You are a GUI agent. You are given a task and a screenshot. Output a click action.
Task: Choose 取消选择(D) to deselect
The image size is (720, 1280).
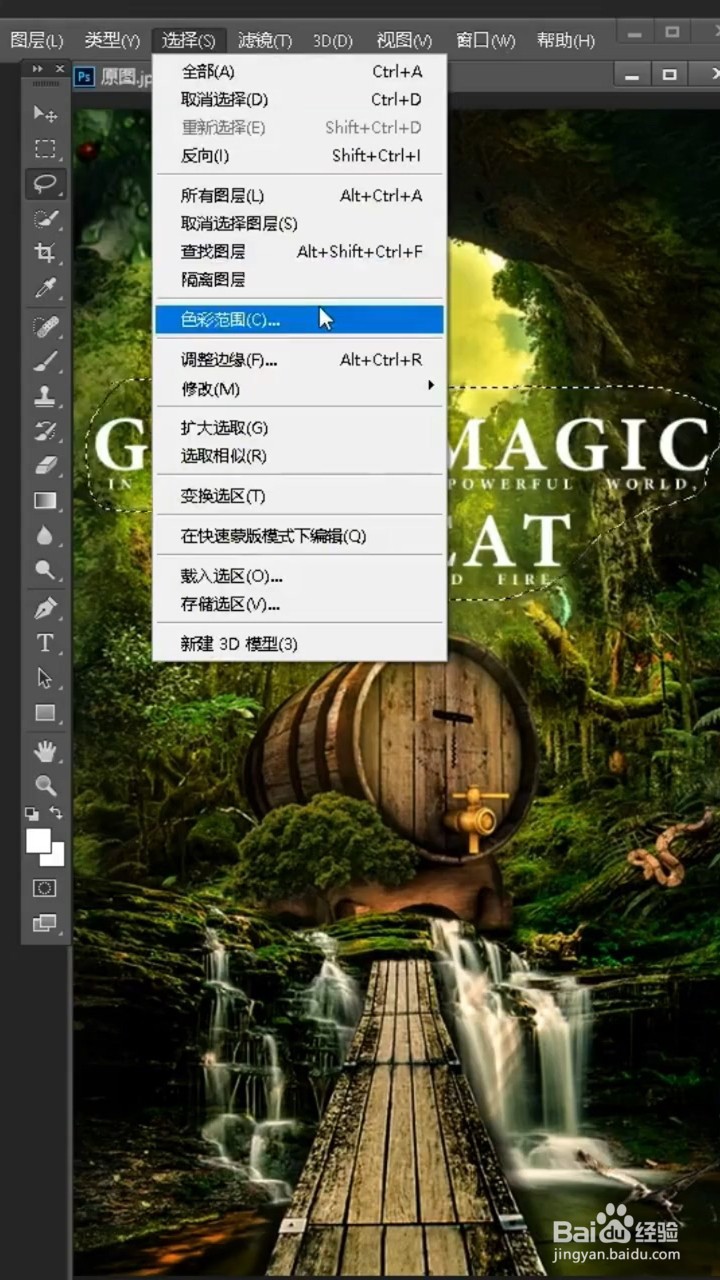[x=299, y=100]
